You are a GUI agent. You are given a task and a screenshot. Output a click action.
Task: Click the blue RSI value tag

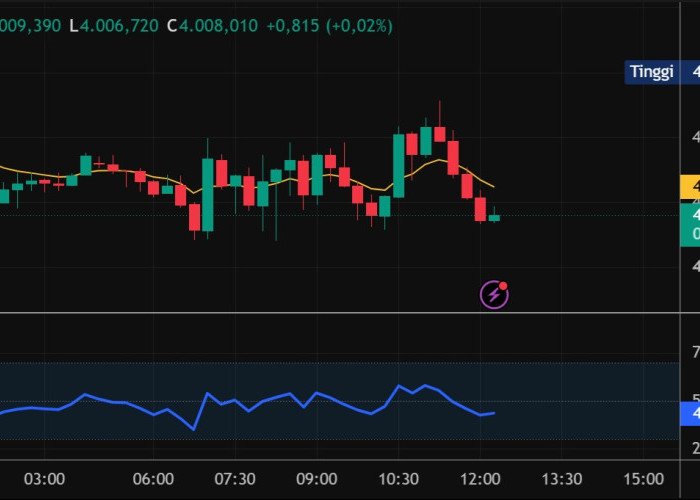(x=690, y=413)
